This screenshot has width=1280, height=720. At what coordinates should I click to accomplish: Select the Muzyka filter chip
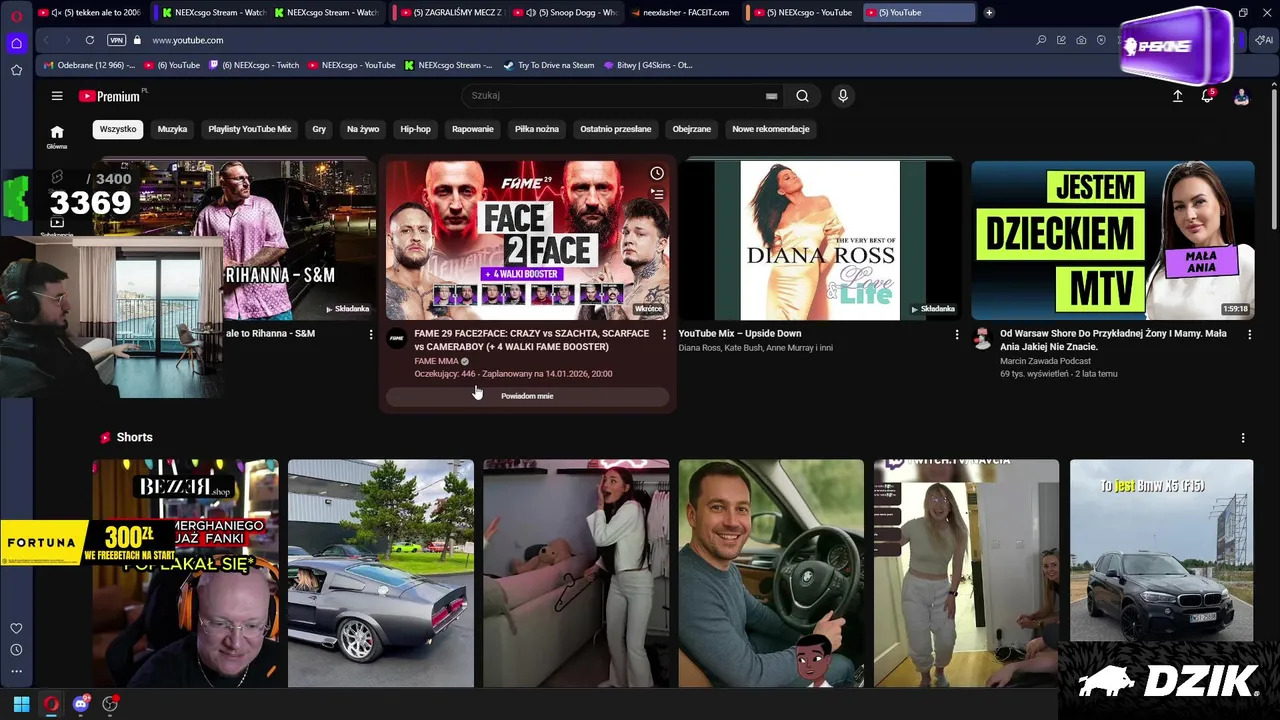[172, 129]
